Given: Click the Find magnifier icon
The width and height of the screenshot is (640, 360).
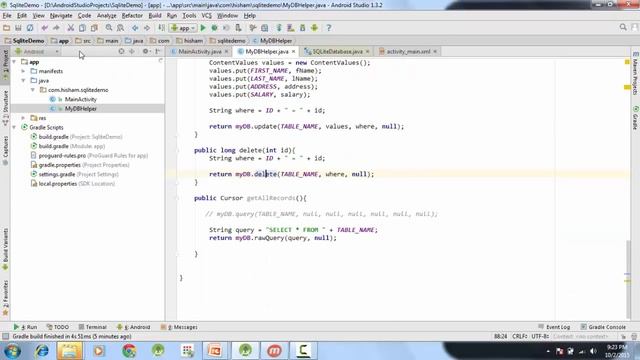Looking at the screenshot, I should click(x=109, y=28).
